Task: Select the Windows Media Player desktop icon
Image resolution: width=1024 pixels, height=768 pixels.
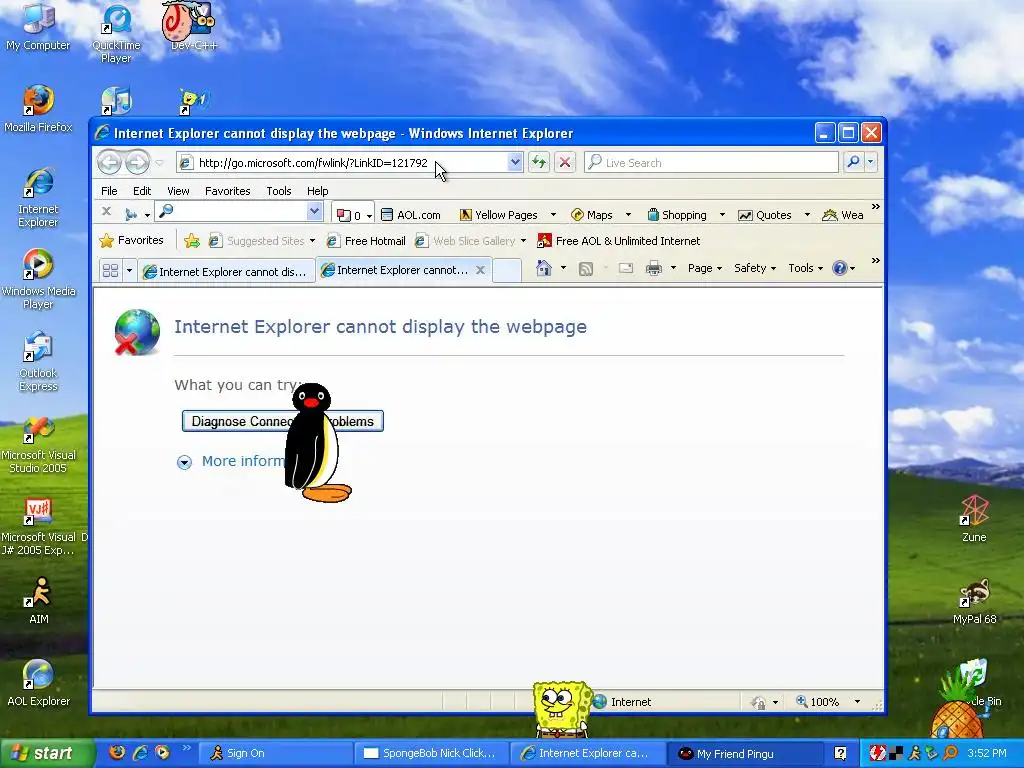Action: pos(38,279)
